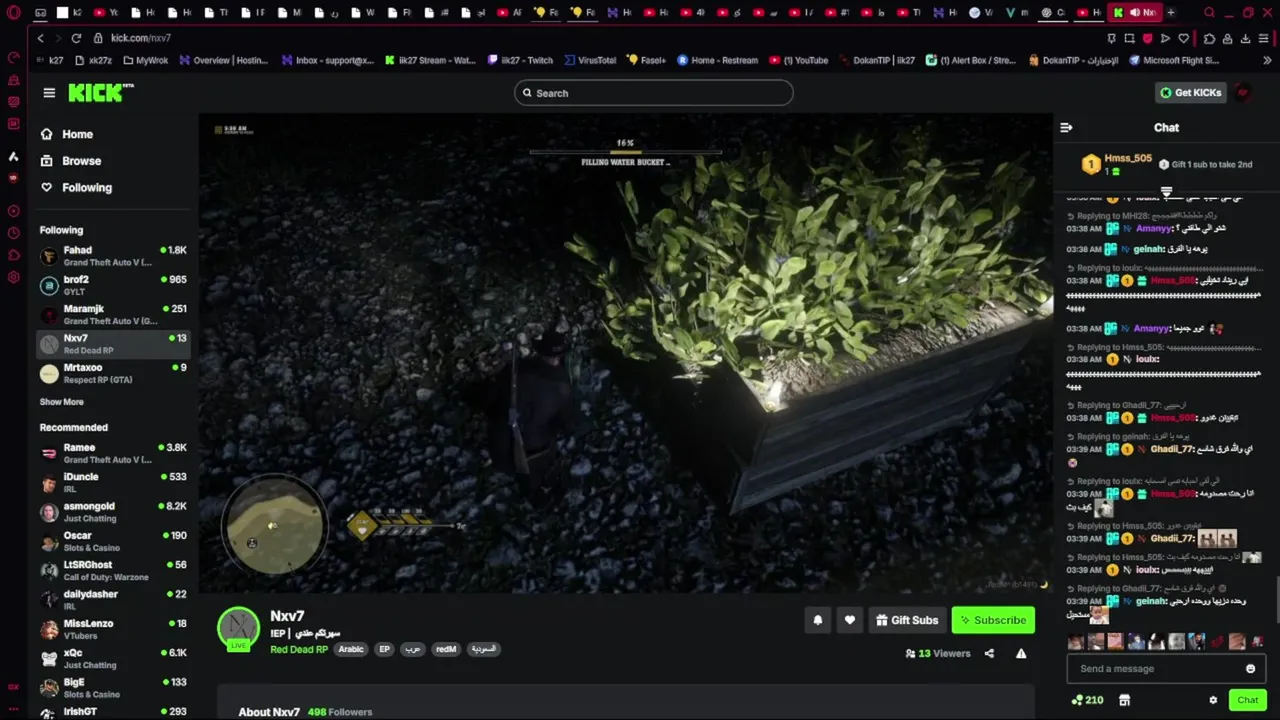Go to the KICK logo homepage
The height and width of the screenshot is (720, 1280).
(100, 92)
